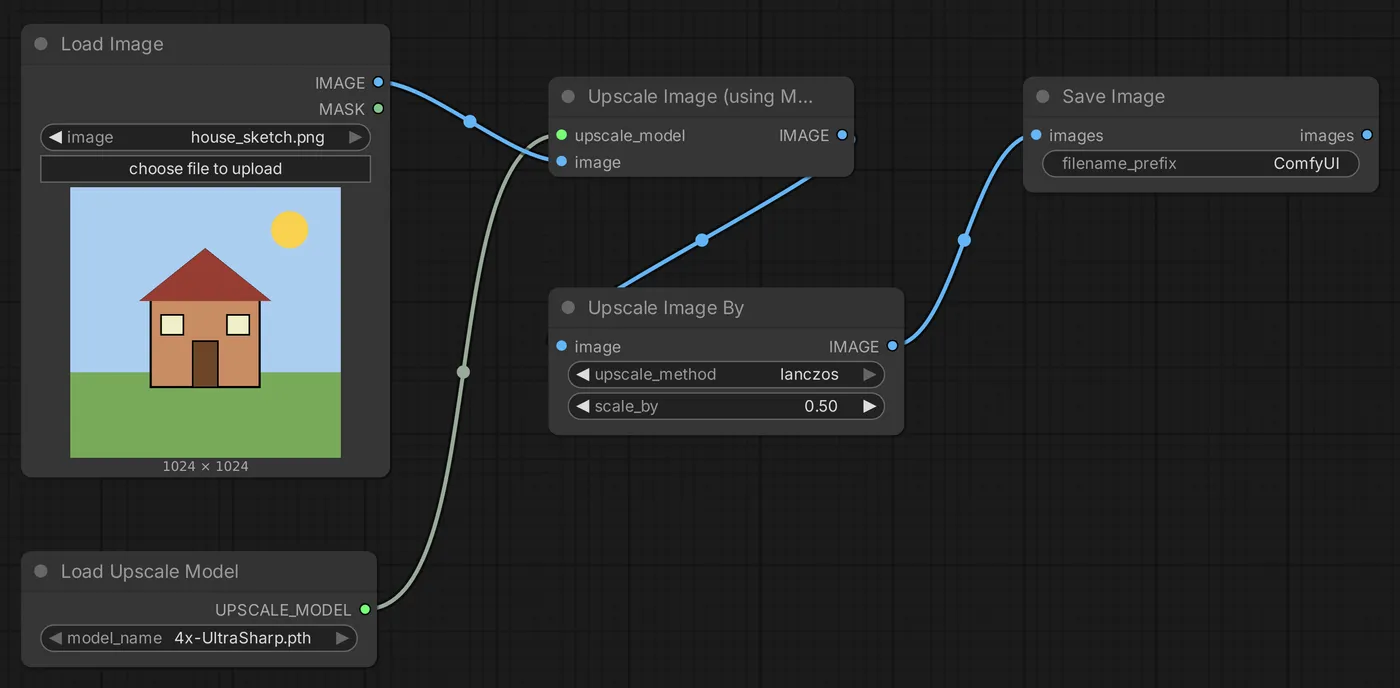Click the filename_prefix ComfyUI field

click(x=1201, y=163)
